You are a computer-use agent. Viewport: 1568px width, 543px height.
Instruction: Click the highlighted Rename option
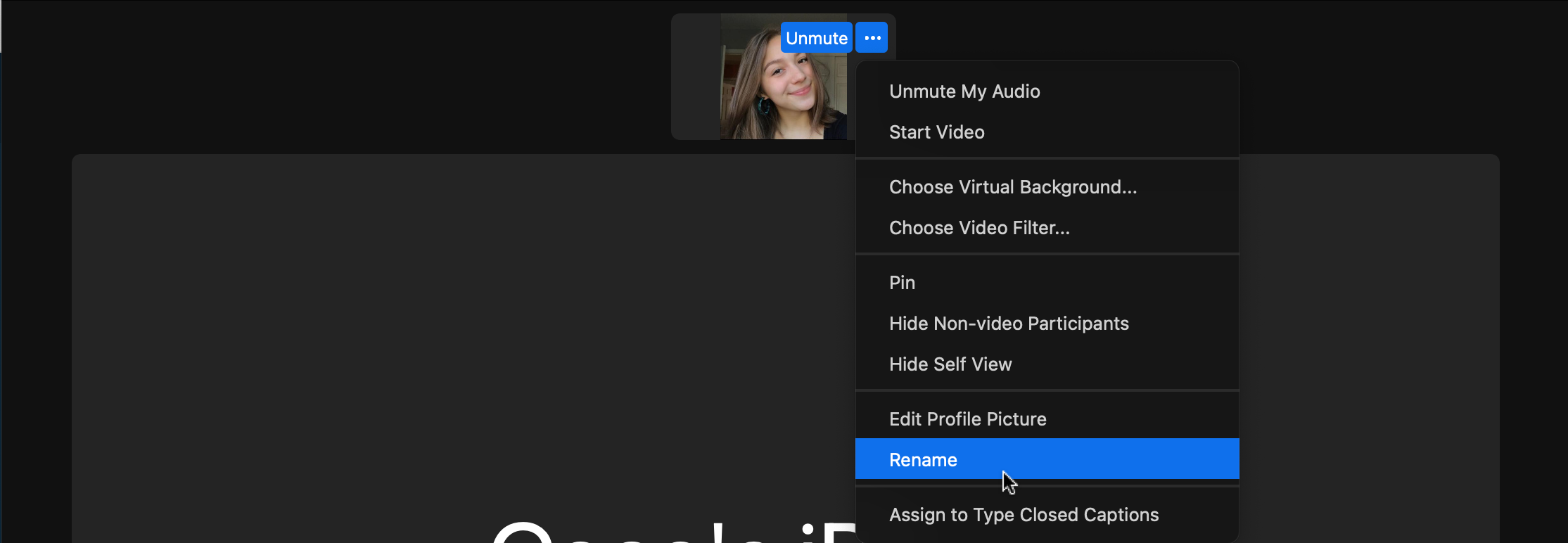click(1047, 459)
